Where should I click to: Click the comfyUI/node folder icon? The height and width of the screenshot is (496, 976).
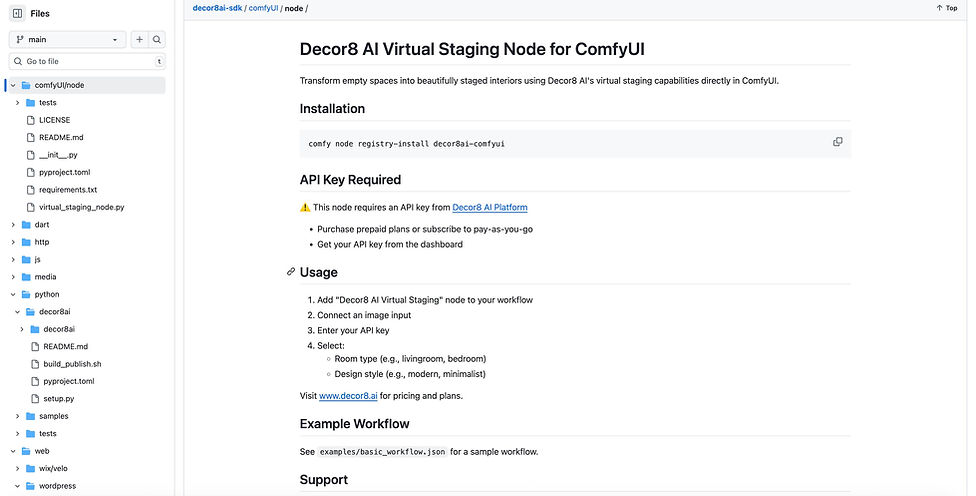[26, 85]
